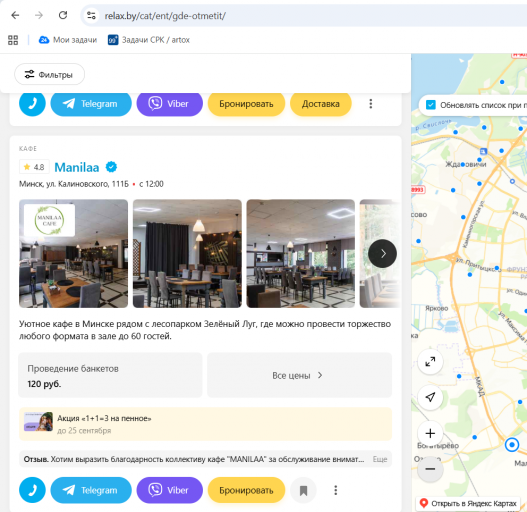Go back to the previous page

[x=15, y=15]
